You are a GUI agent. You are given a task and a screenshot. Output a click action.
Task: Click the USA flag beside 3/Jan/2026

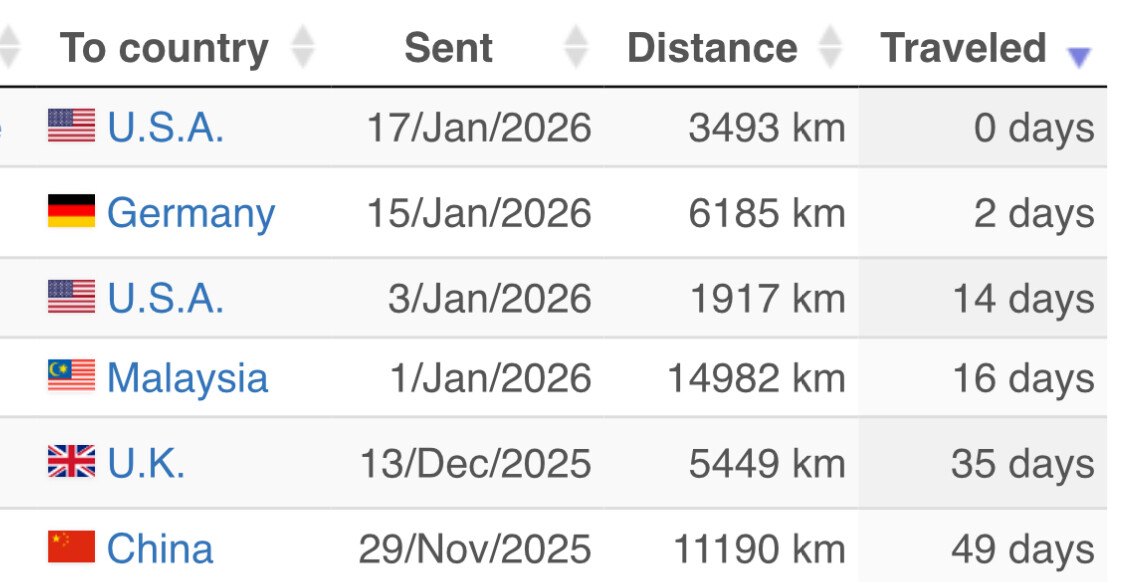point(71,297)
